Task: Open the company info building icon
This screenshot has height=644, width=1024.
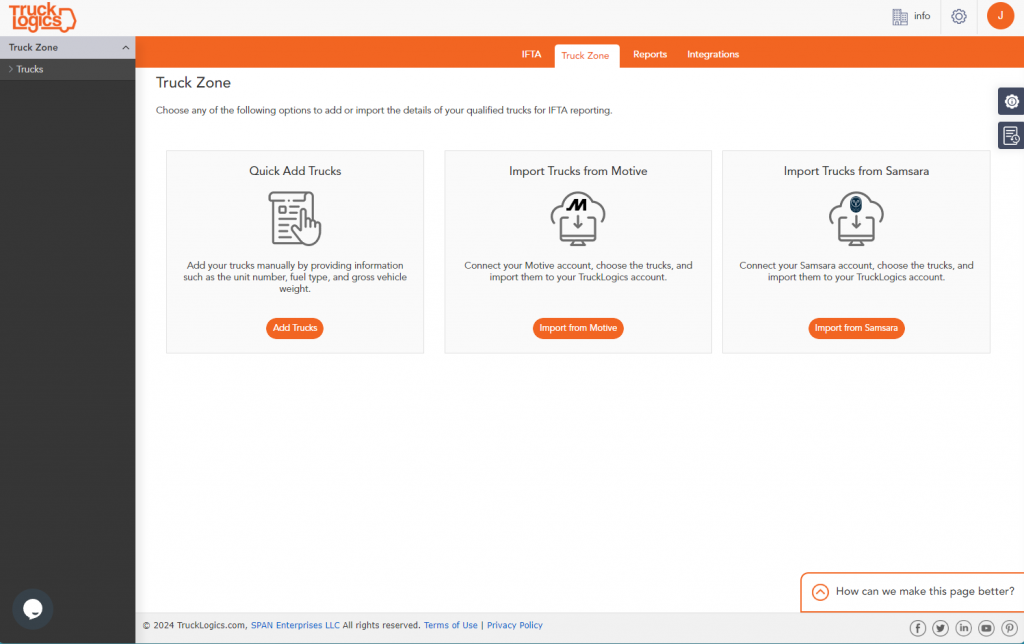Action: pyautogui.click(x=900, y=17)
